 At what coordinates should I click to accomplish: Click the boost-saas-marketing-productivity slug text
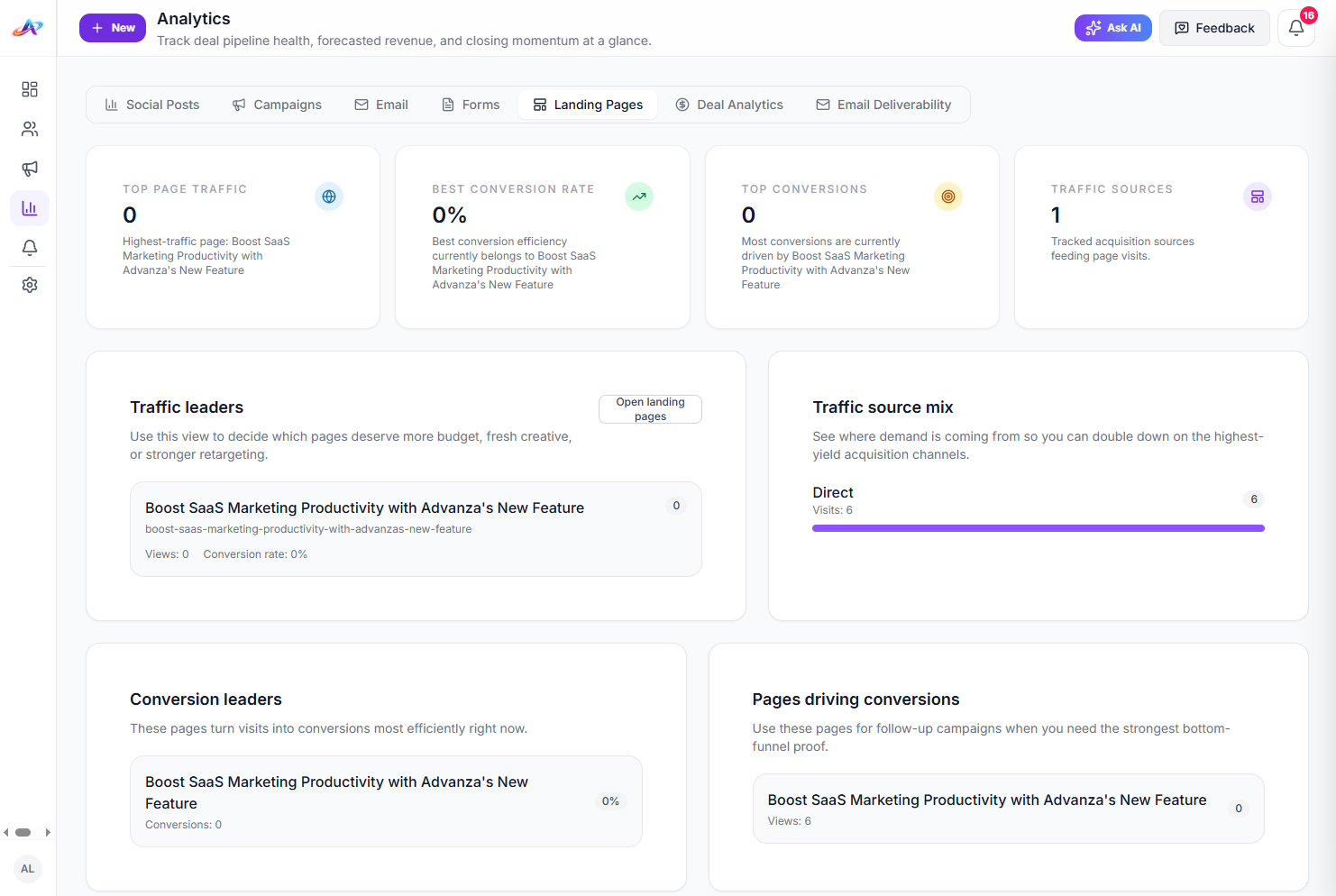308,529
